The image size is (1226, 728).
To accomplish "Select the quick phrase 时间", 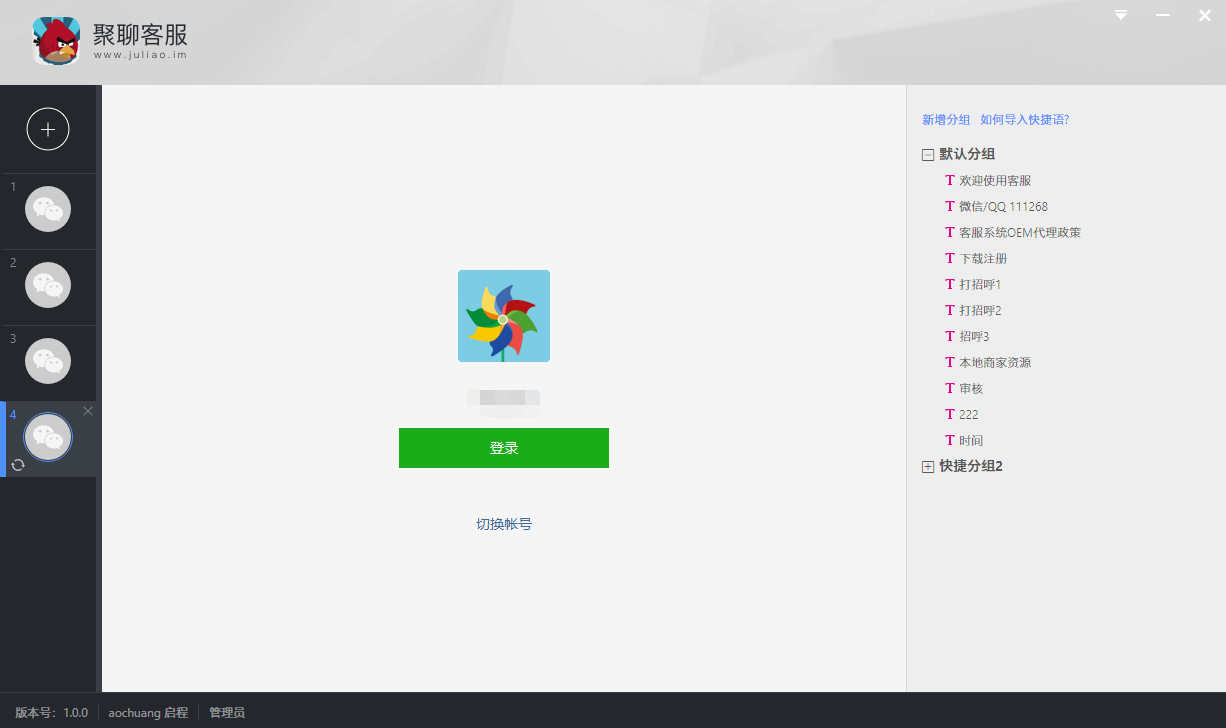I will [x=971, y=441].
